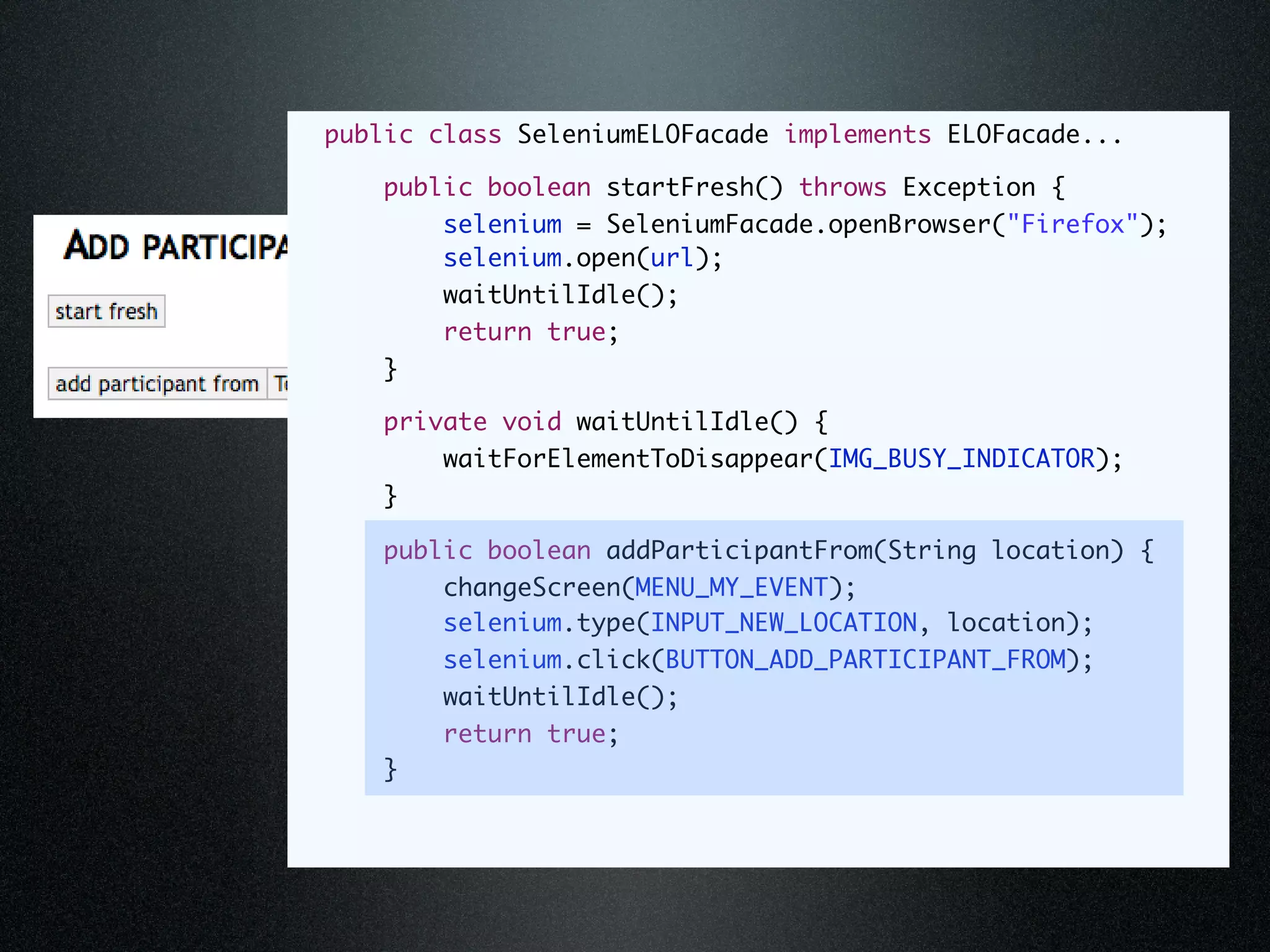Viewport: 1270px width, 952px height.
Task: Click the "add participant from" button
Action: tap(158, 384)
